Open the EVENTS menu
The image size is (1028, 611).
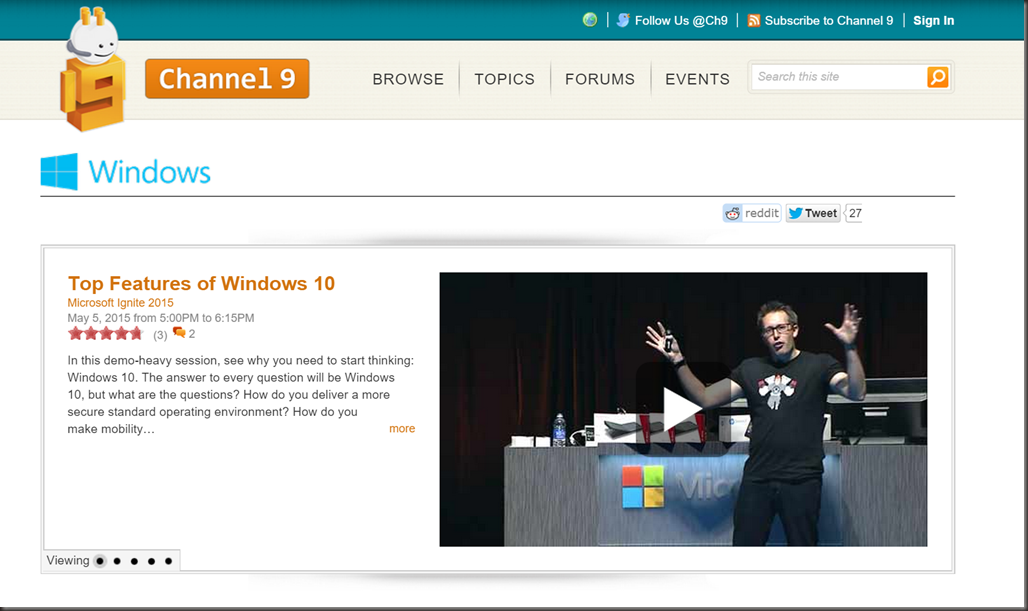[697, 79]
